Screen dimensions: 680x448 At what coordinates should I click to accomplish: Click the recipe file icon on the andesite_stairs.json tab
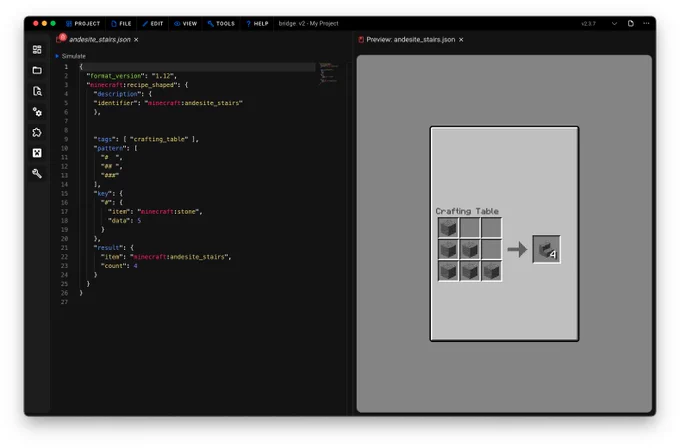(61, 39)
